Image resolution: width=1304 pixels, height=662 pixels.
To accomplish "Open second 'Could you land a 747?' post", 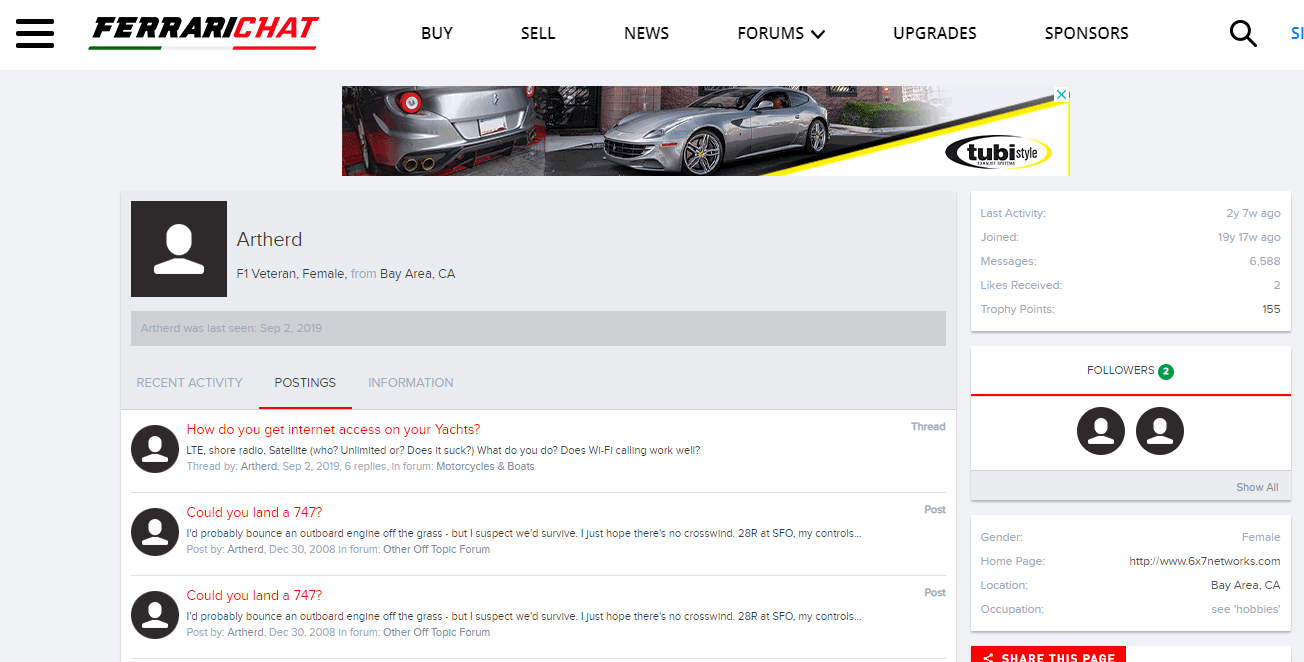I will click(254, 596).
